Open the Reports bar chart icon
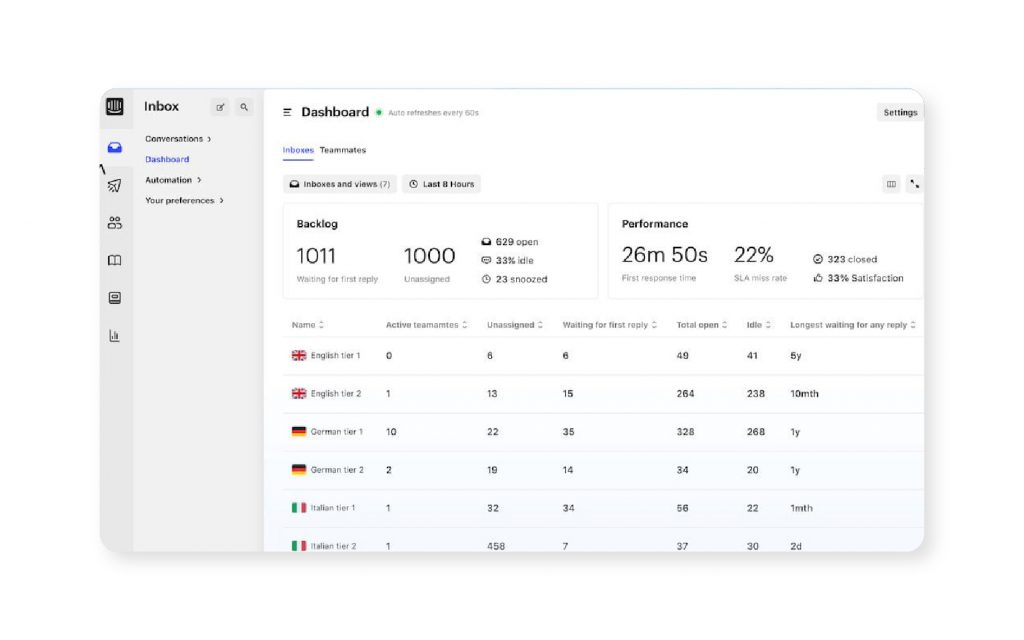Screen dimensions: 1024x640 (114, 336)
